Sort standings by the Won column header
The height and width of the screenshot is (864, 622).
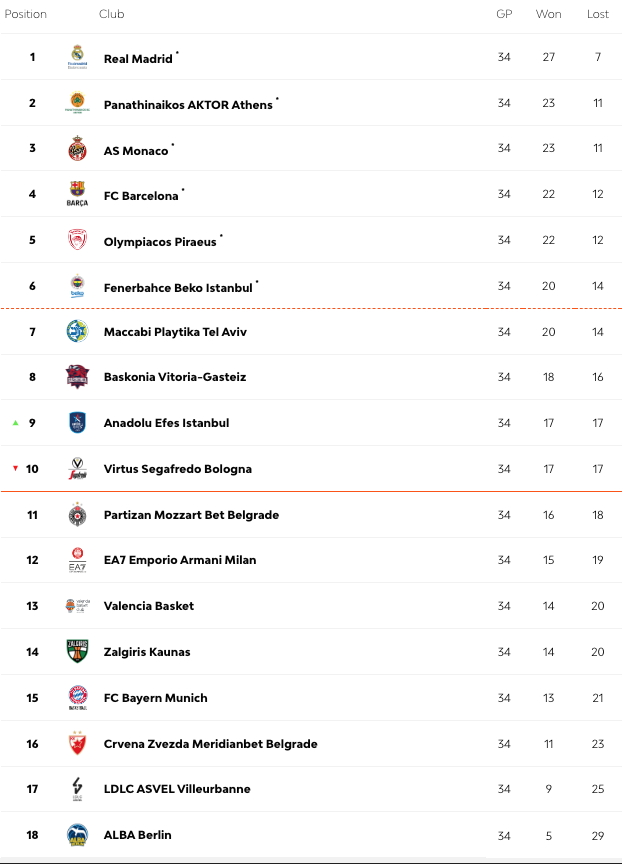pyautogui.click(x=548, y=14)
